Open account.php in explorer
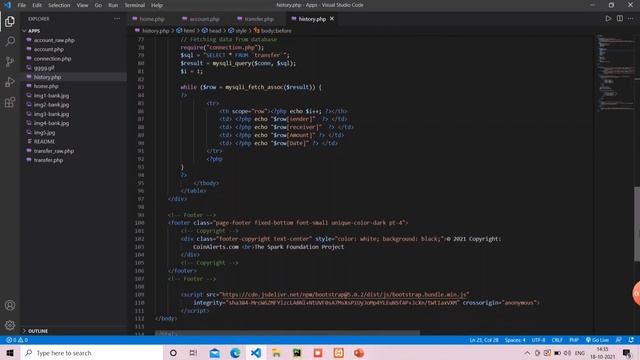Screen dimensions: 640x360 [x=49, y=49]
